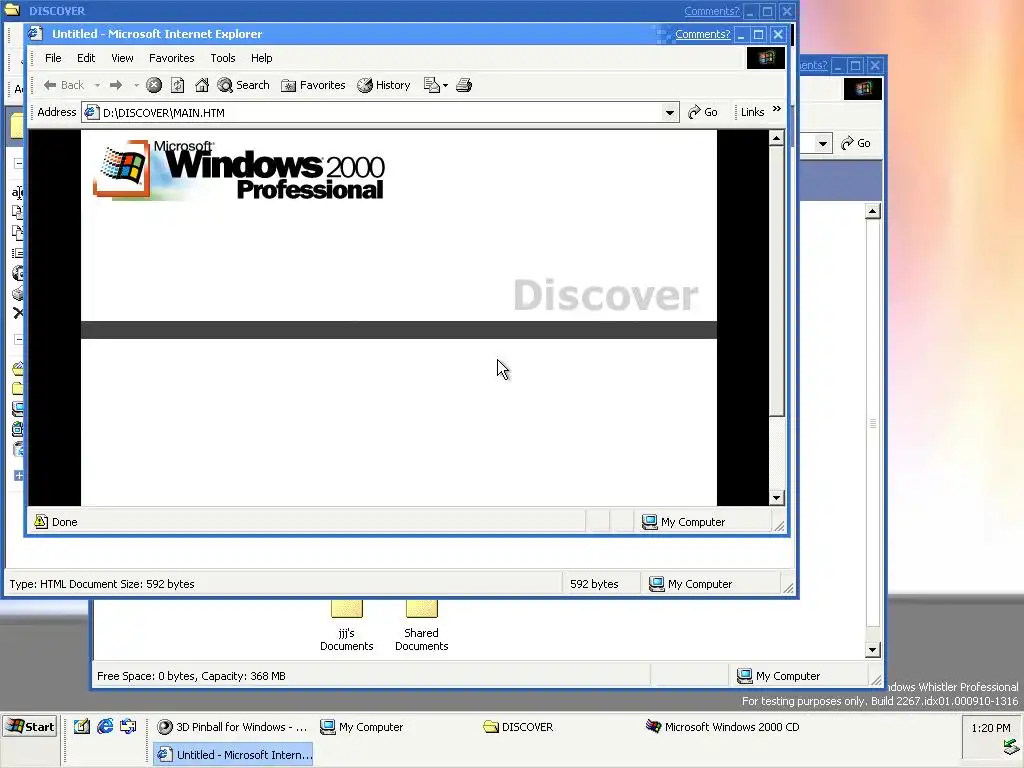
Task: Open the Favorites menu
Action: 172,58
